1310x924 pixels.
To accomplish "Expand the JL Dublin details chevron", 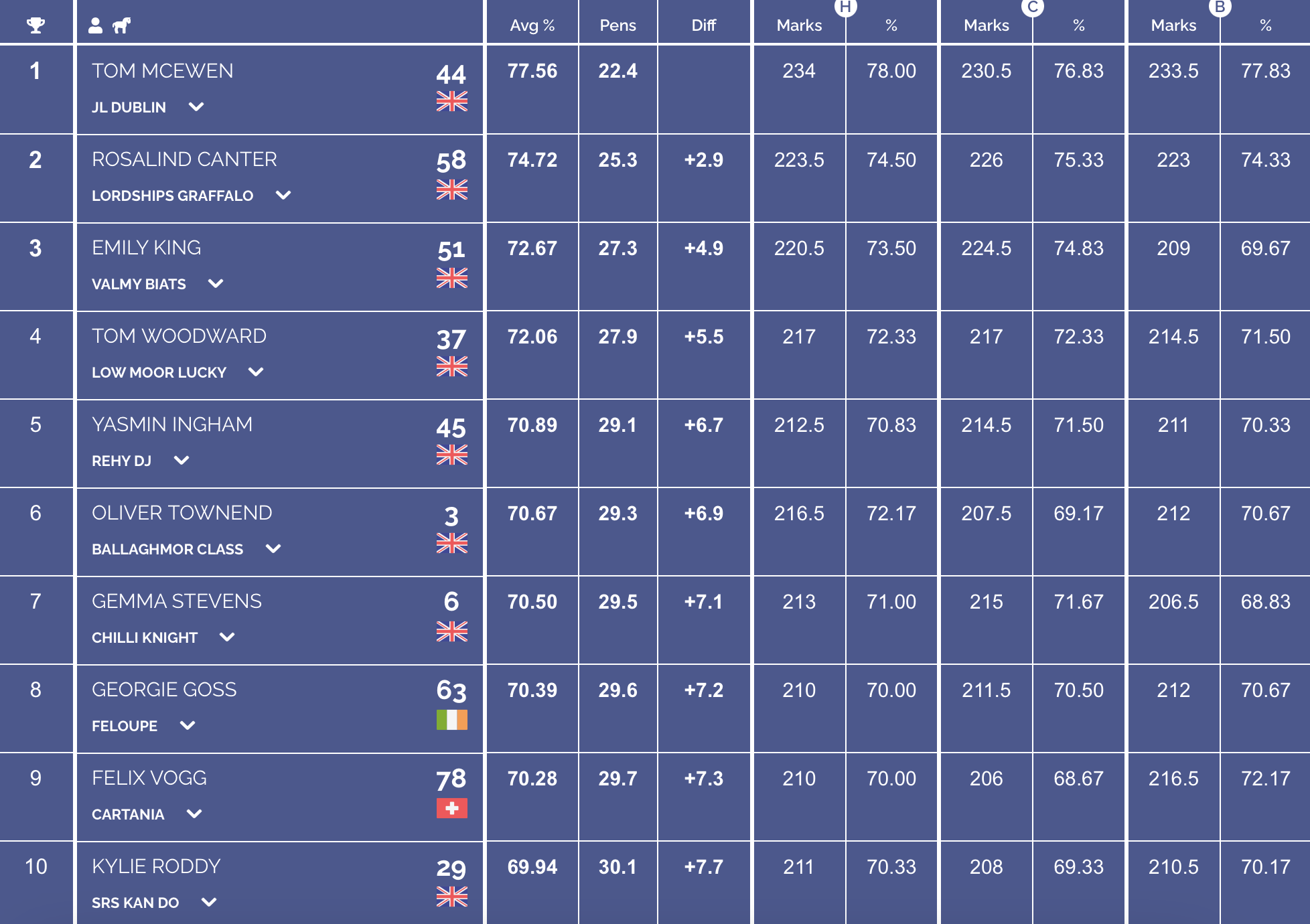I will (x=196, y=106).
